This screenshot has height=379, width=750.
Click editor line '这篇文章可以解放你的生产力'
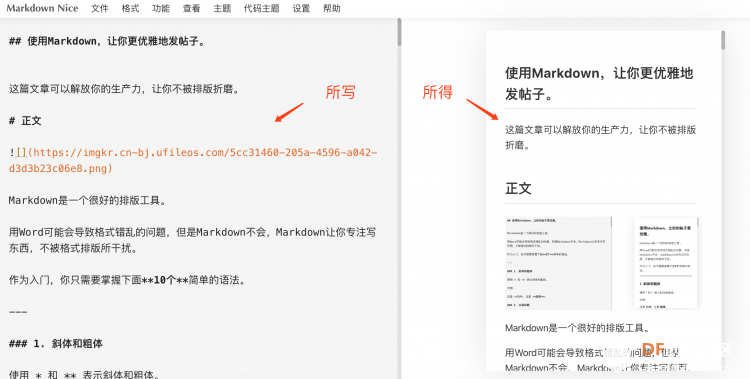(x=124, y=89)
